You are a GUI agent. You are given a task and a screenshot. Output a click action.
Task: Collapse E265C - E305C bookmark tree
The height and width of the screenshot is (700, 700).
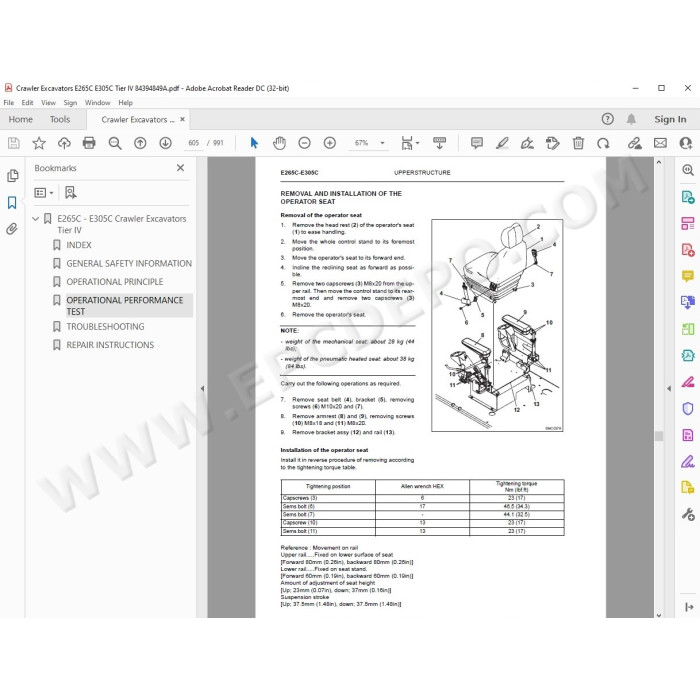pyautogui.click(x=36, y=219)
